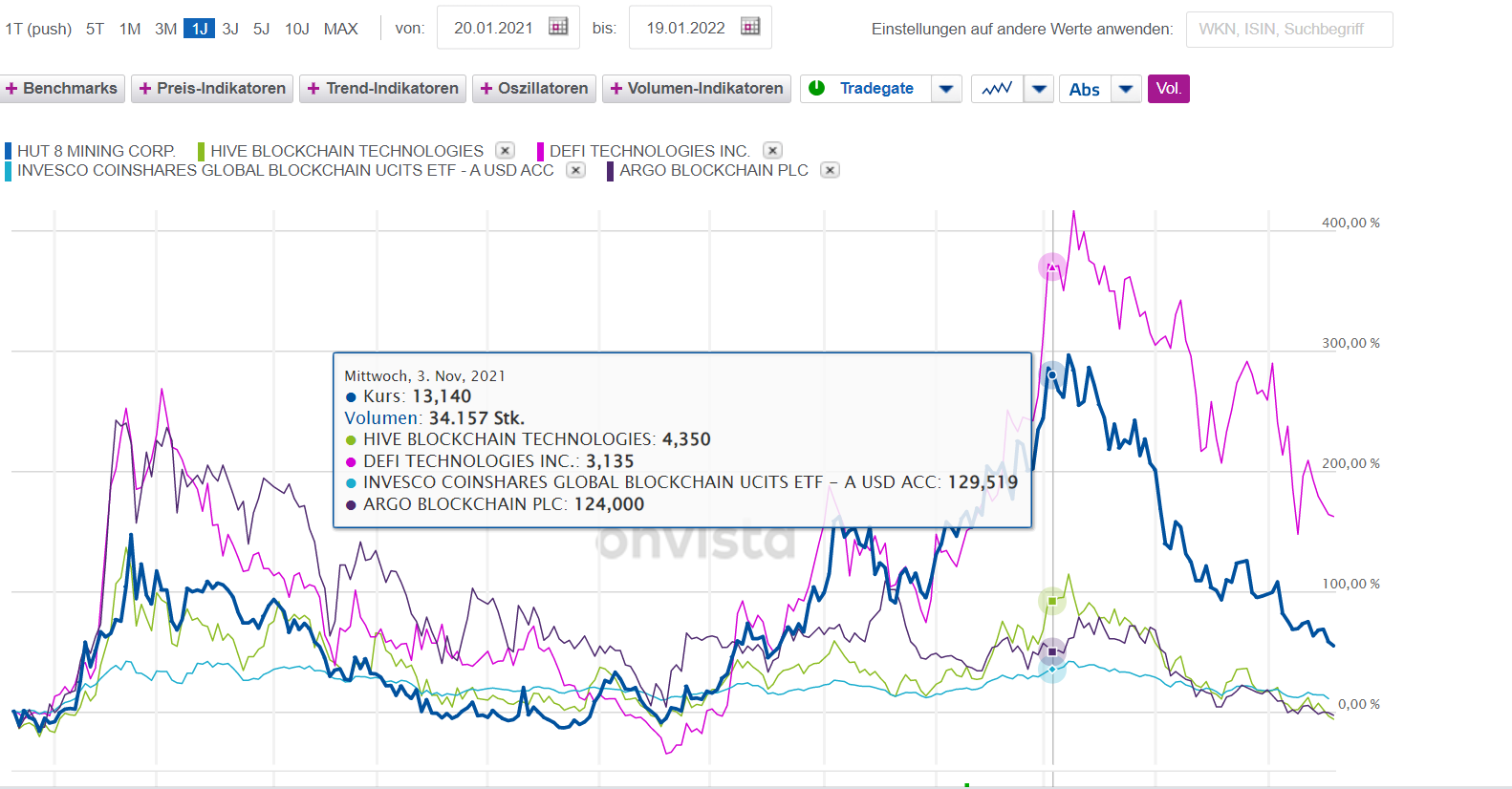1512x789 pixels.
Task: Add Trend-Indikatoren to the chart
Action: click(x=382, y=89)
